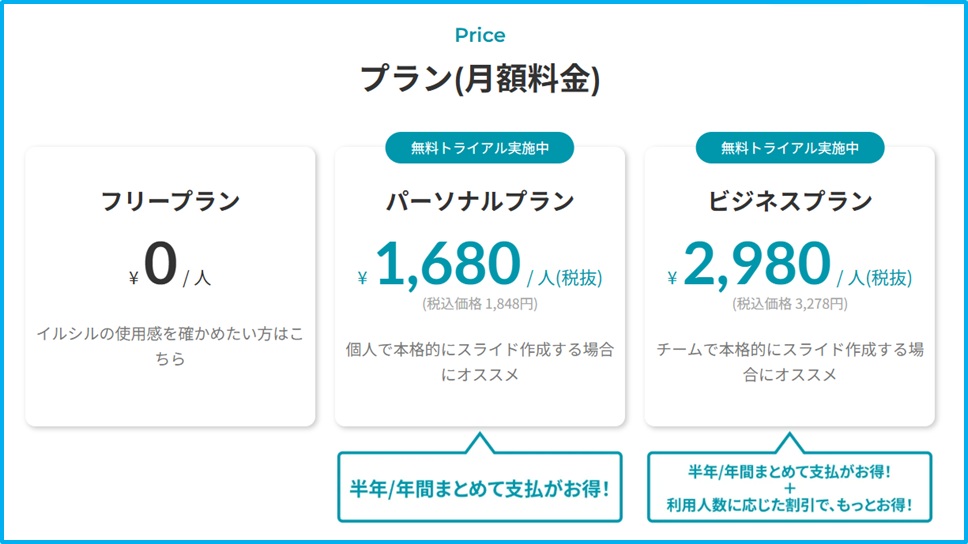Click the yen symbol beside 2,980
968x544 pixels.
point(672,278)
